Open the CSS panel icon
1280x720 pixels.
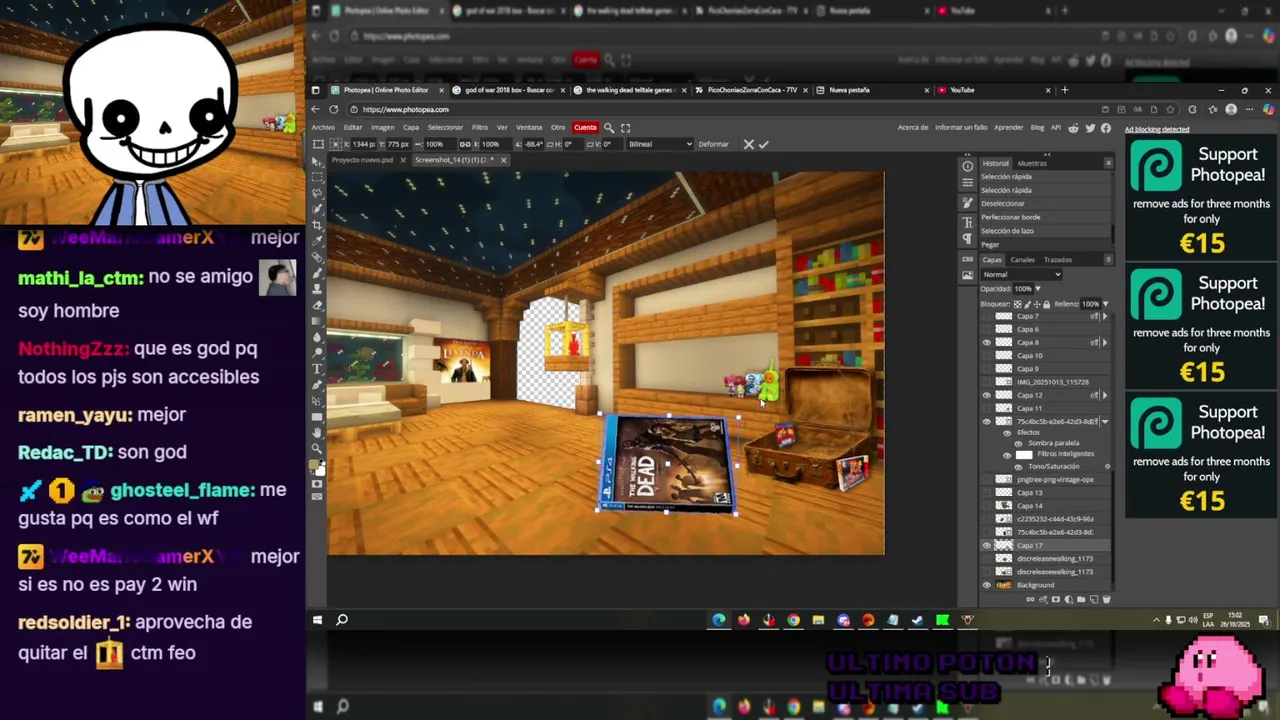pos(968,259)
